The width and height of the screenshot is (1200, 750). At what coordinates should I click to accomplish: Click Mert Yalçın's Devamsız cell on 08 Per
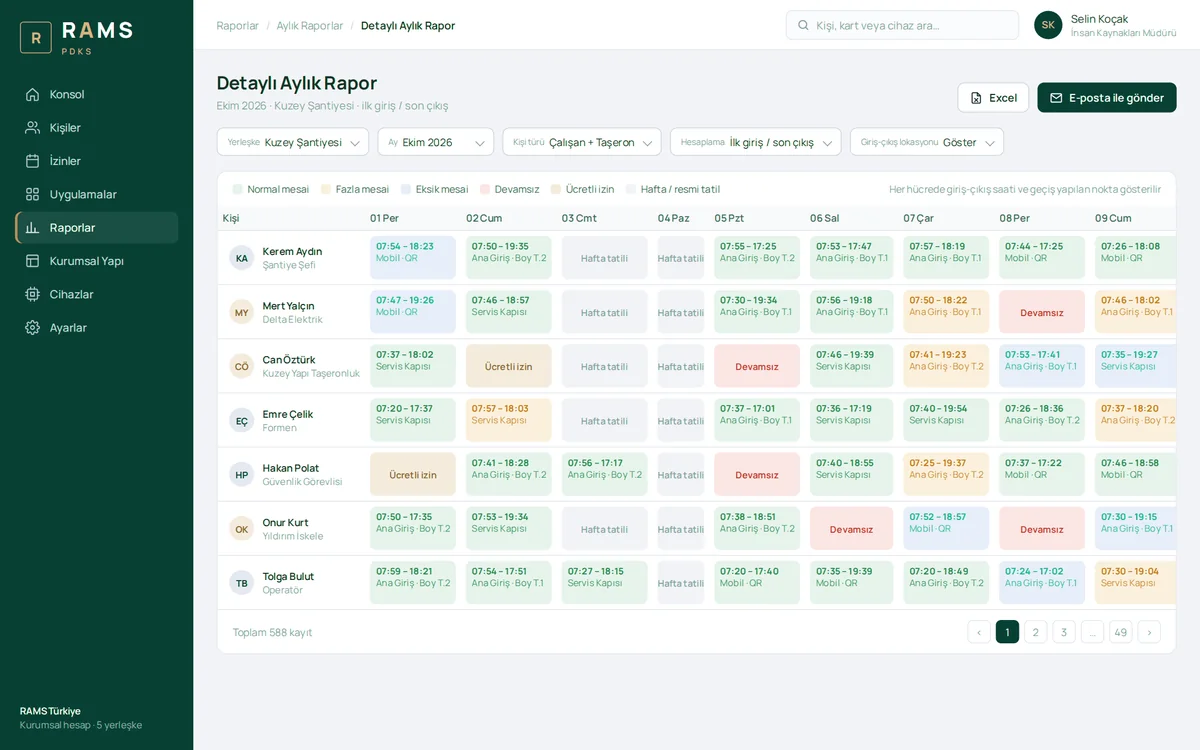pyautogui.click(x=1042, y=312)
